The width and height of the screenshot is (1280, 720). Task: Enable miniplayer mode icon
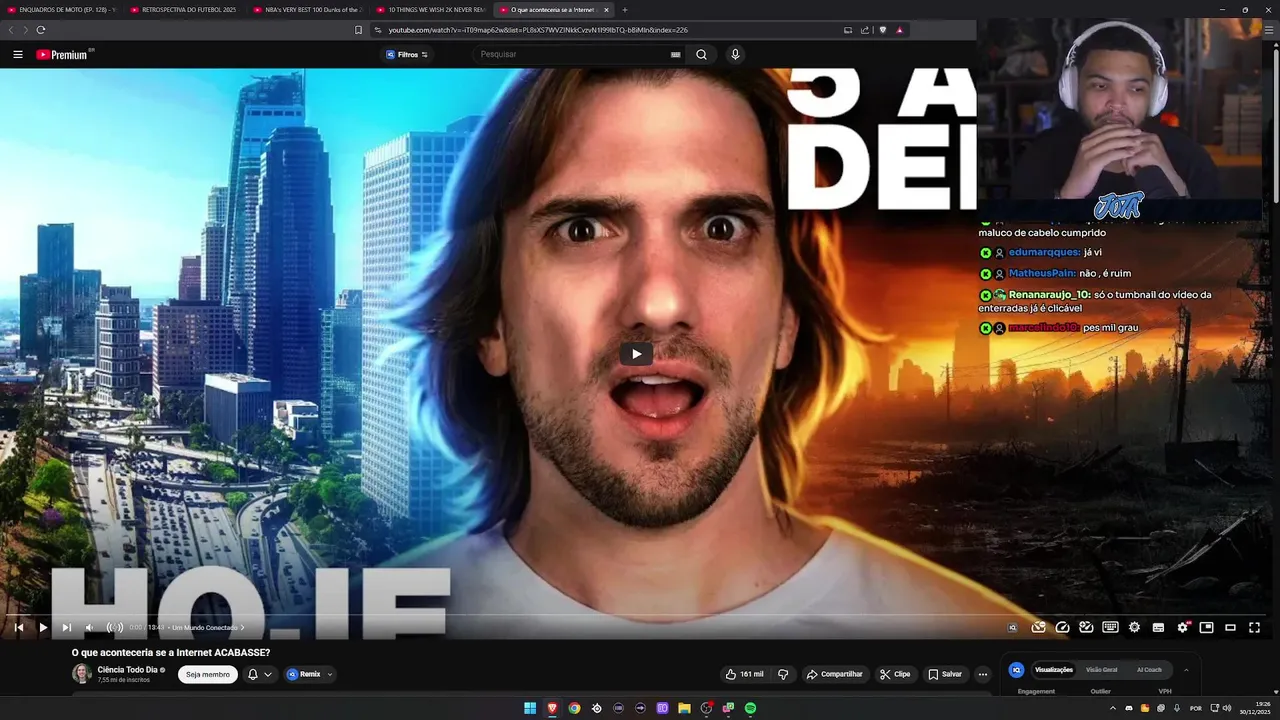pyautogui.click(x=1206, y=627)
